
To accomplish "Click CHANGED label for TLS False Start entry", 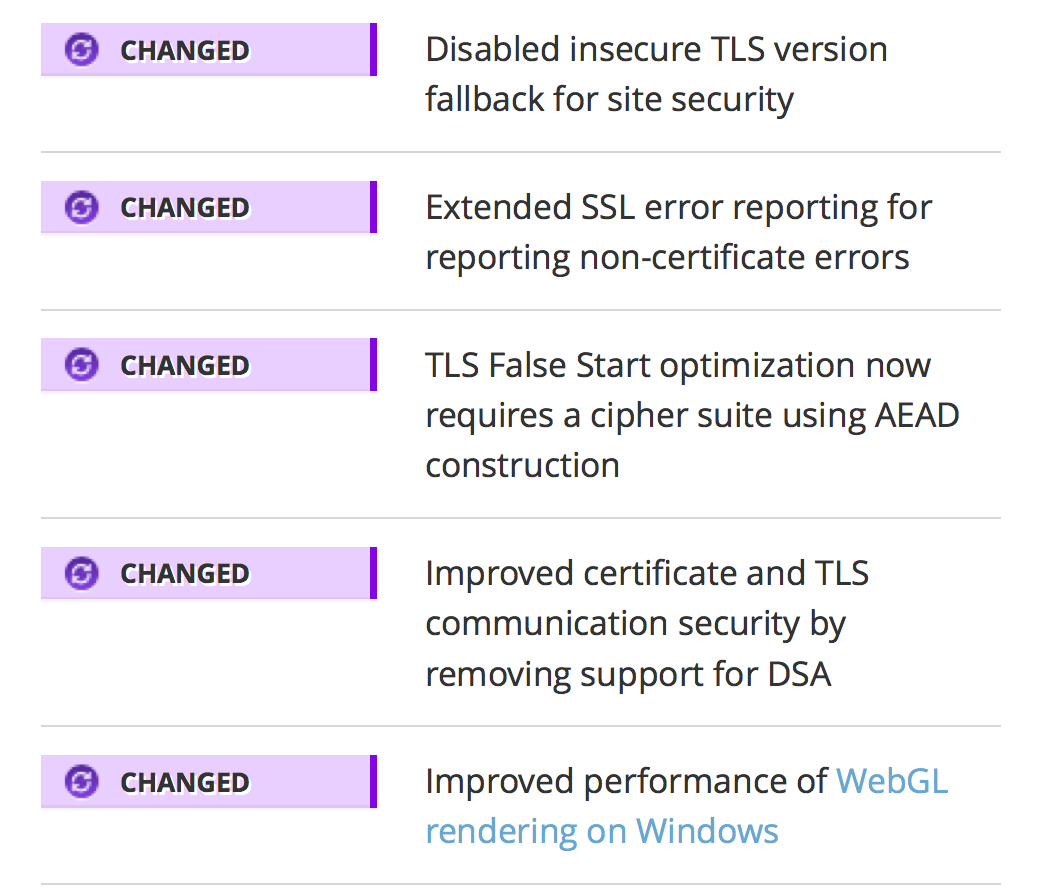I will coord(185,366).
